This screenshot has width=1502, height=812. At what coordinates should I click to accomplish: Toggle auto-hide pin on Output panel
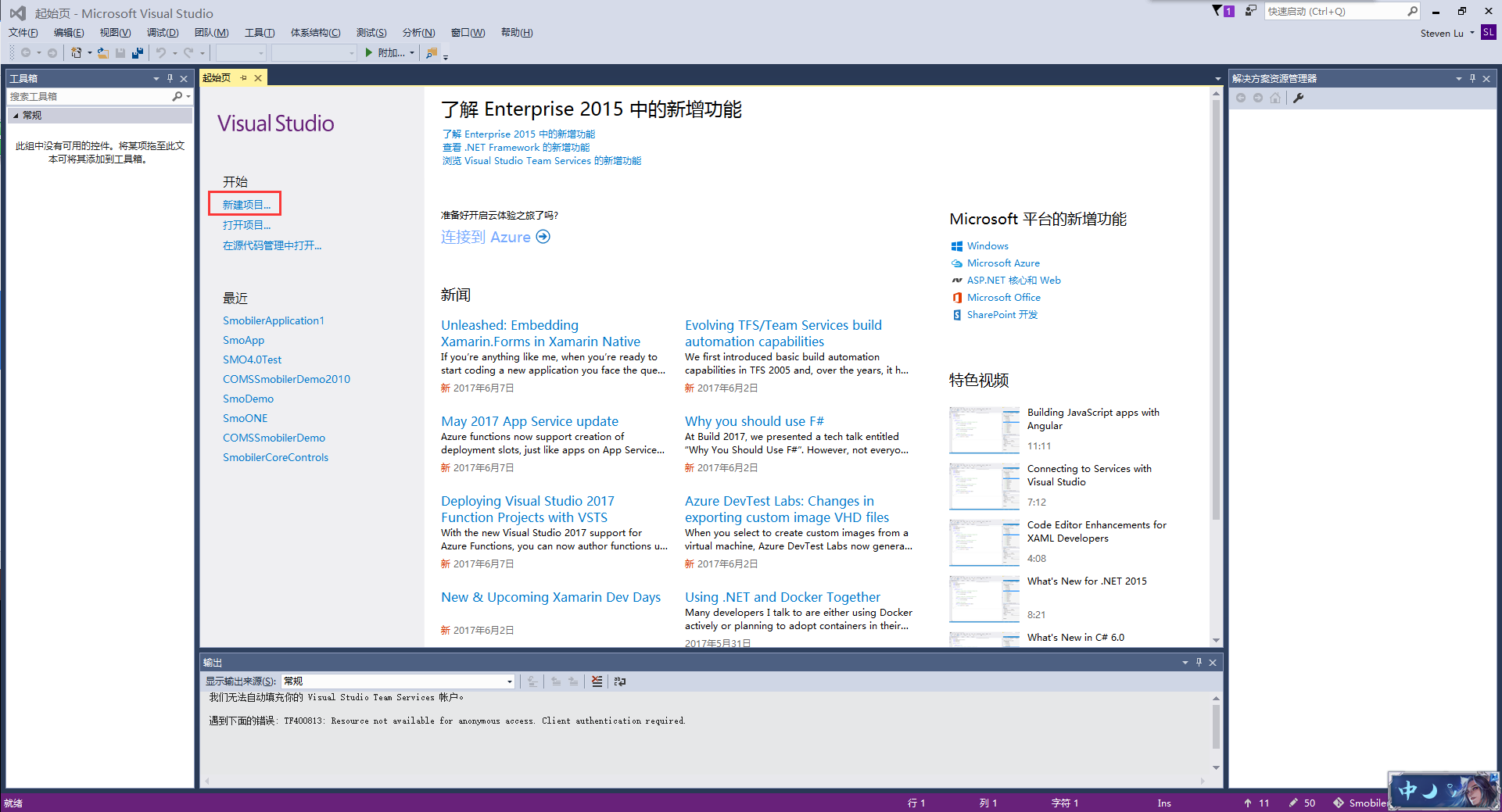tap(1199, 662)
